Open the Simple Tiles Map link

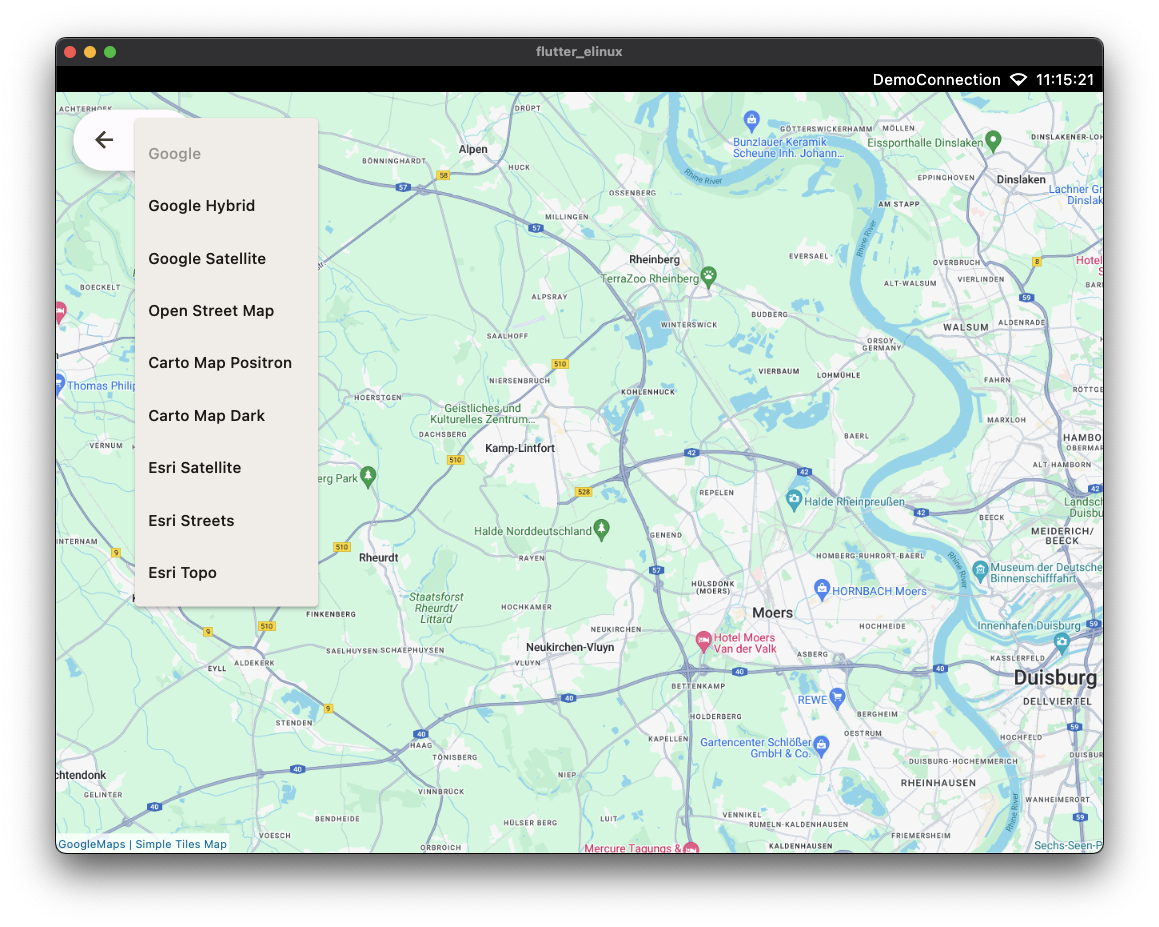point(181,844)
